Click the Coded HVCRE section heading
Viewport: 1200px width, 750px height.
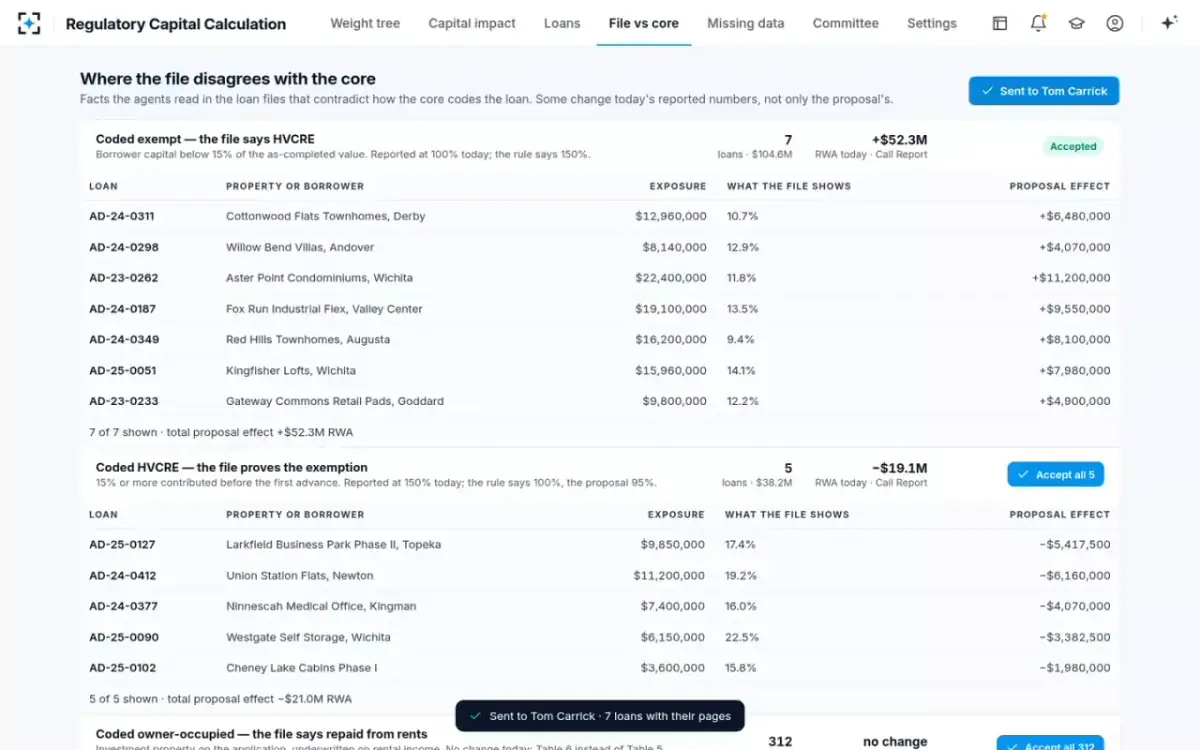[232, 467]
